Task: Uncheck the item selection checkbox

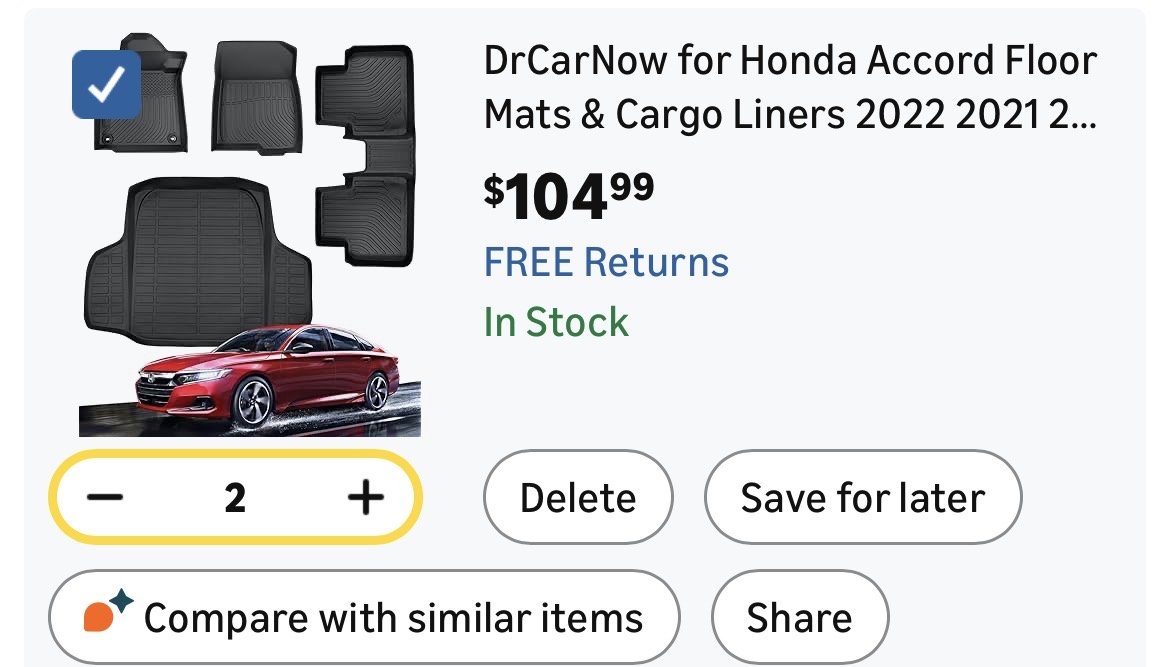Action: point(106,85)
